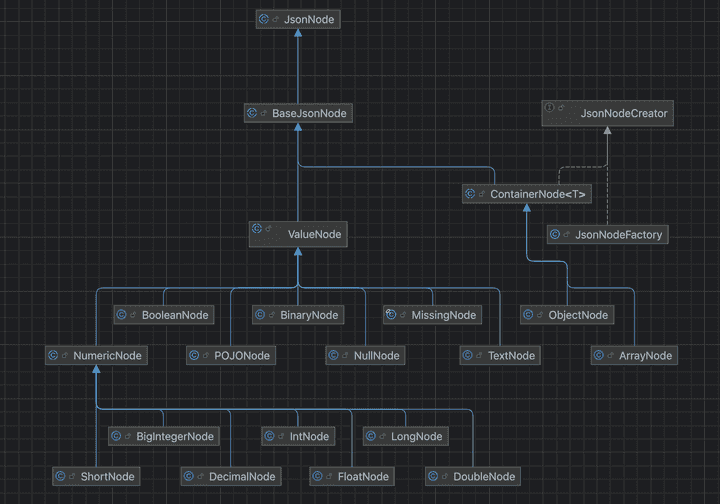Click the visibility lock icon on ObjectNode
Viewport: 720px width, 504px height.
(x=540, y=315)
